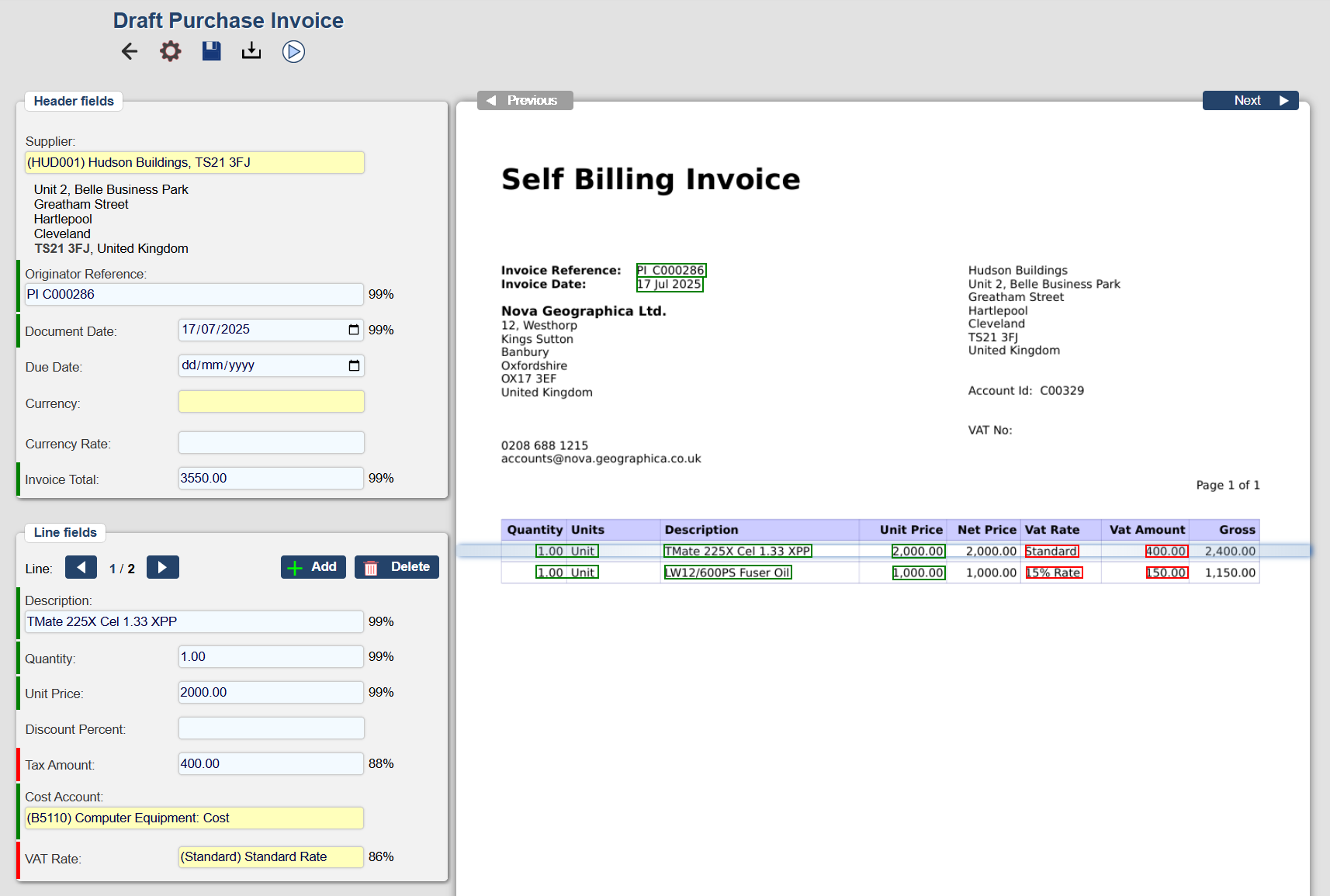
Task: Go to Previous document page
Action: pos(525,101)
